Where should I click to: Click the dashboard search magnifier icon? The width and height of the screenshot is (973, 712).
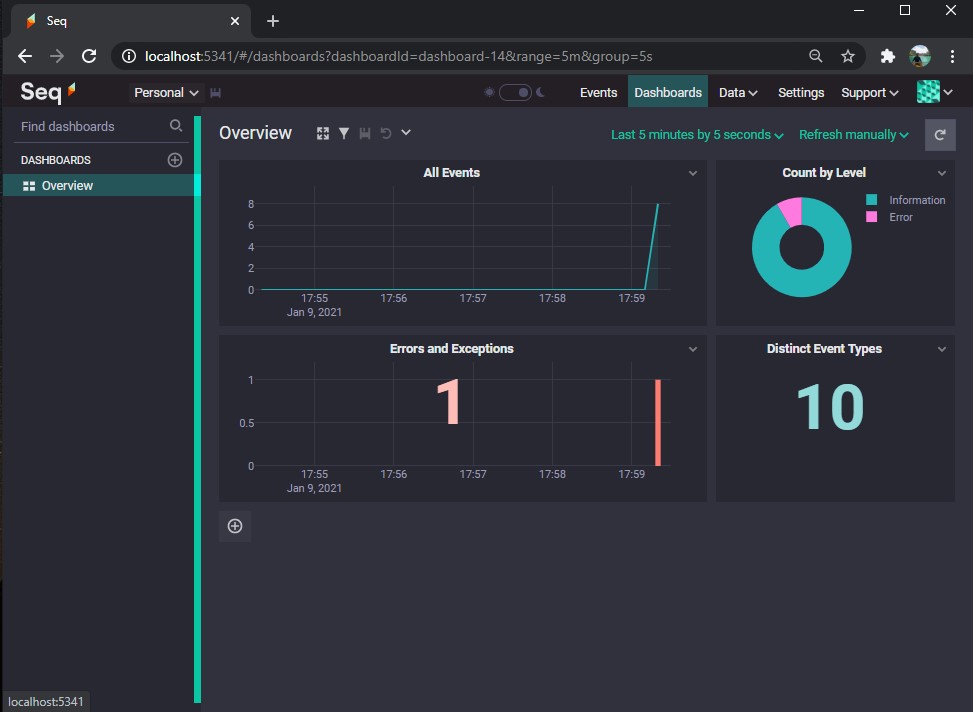point(176,126)
